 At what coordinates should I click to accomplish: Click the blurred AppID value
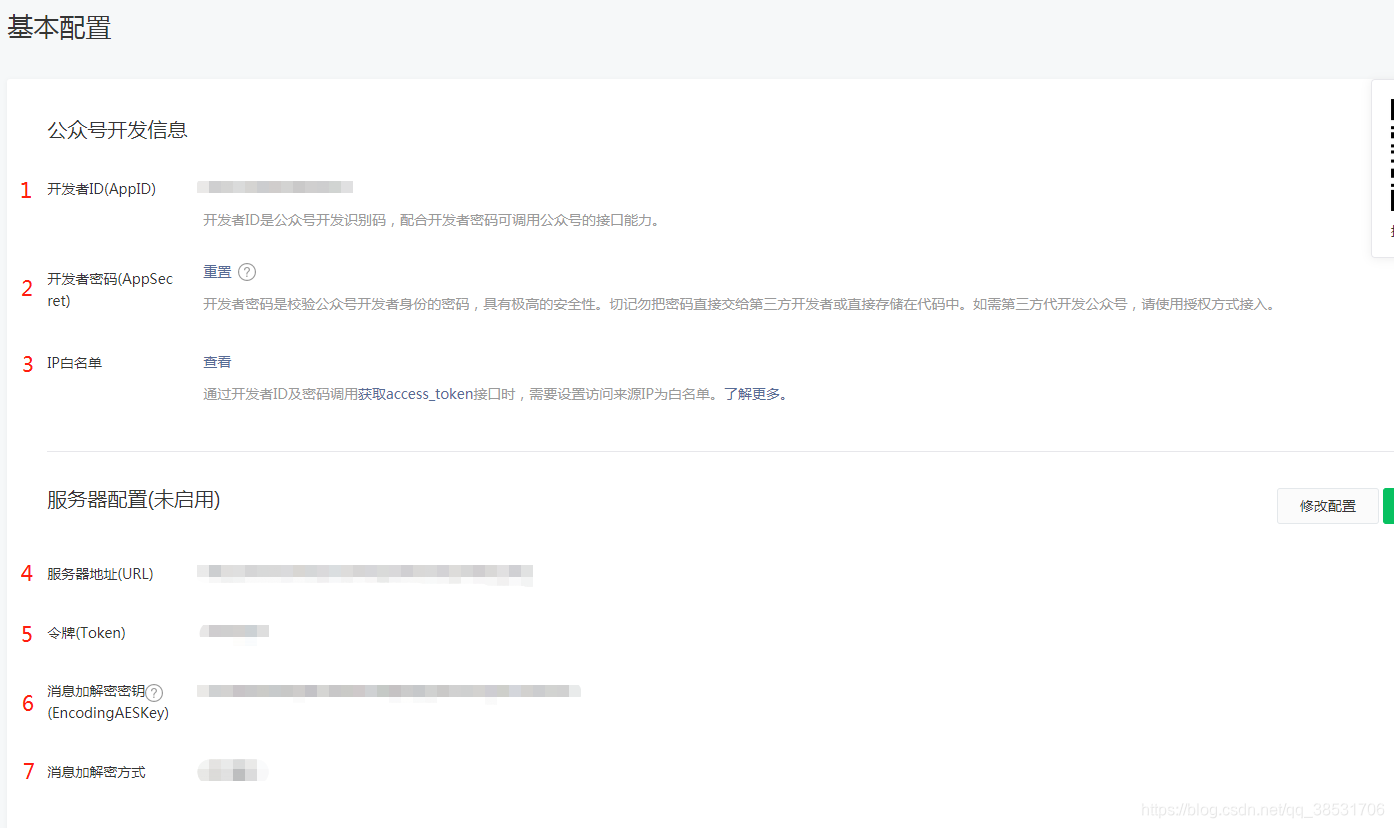(275, 187)
